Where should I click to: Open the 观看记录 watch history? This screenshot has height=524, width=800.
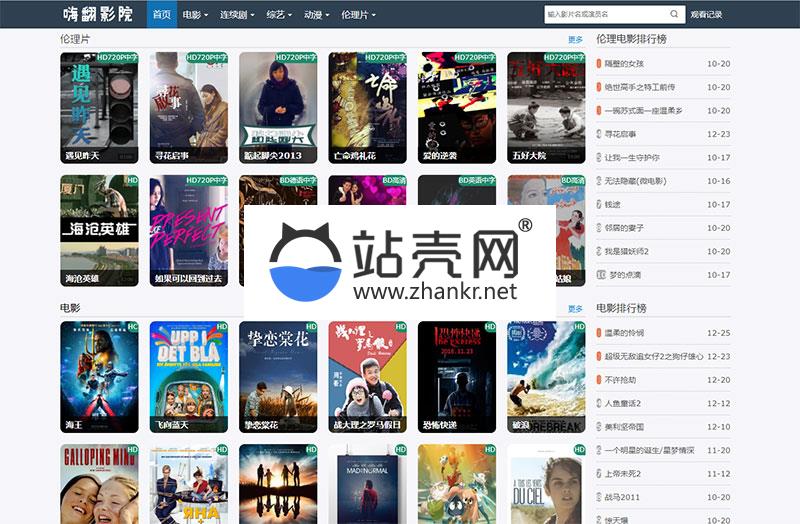pyautogui.click(x=706, y=15)
